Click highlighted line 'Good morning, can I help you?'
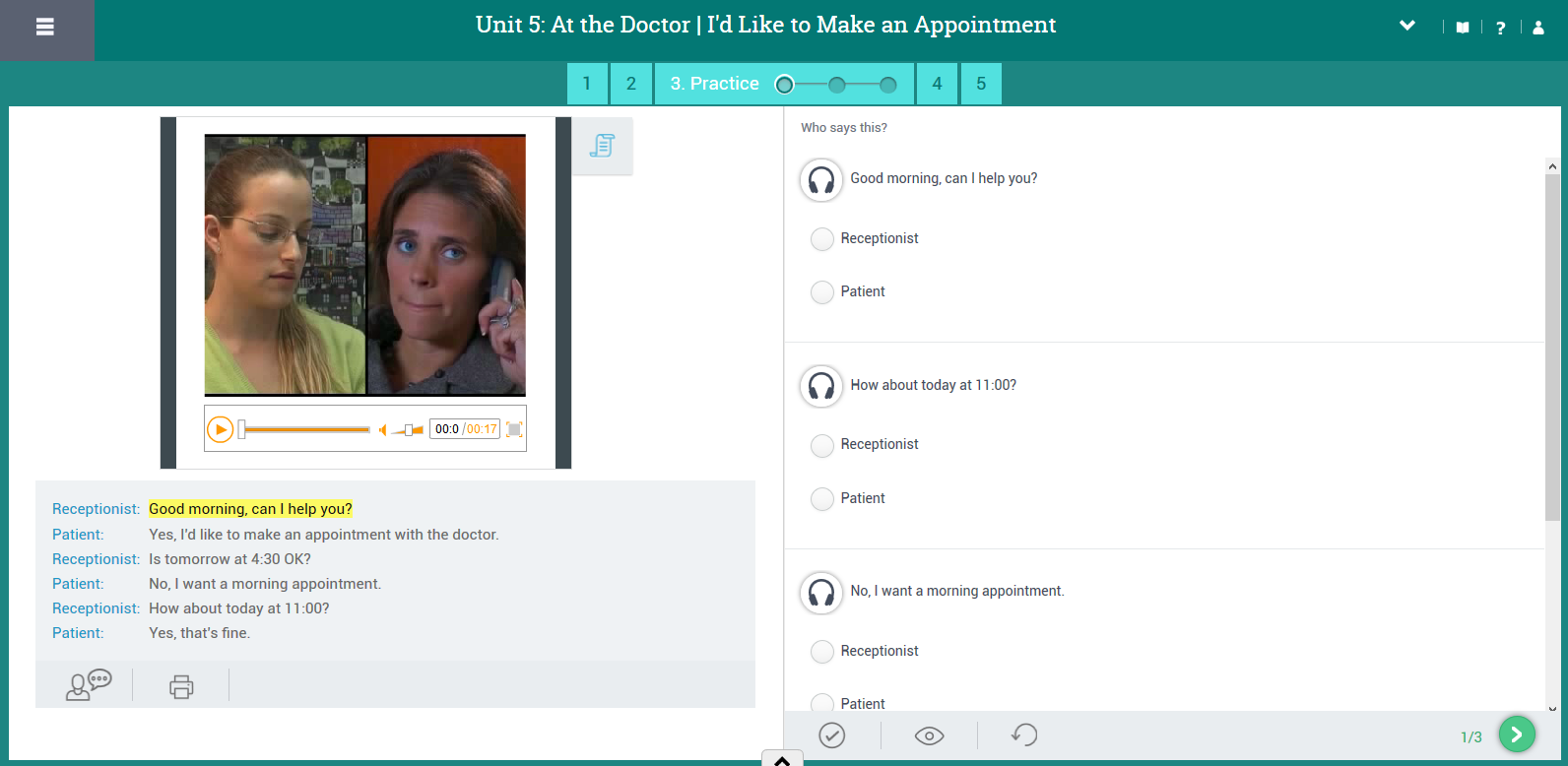 coord(250,509)
